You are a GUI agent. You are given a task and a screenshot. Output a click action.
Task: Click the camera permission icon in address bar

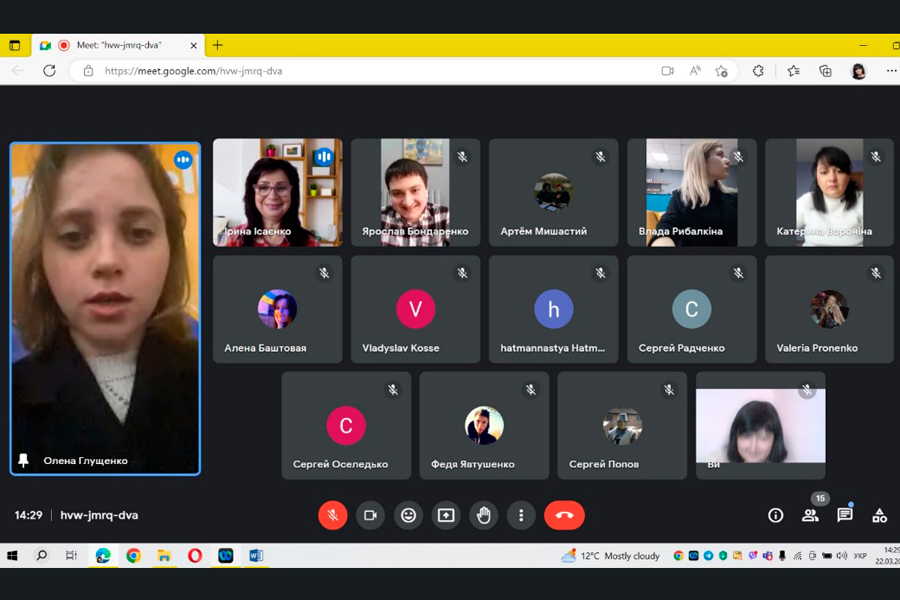[667, 71]
